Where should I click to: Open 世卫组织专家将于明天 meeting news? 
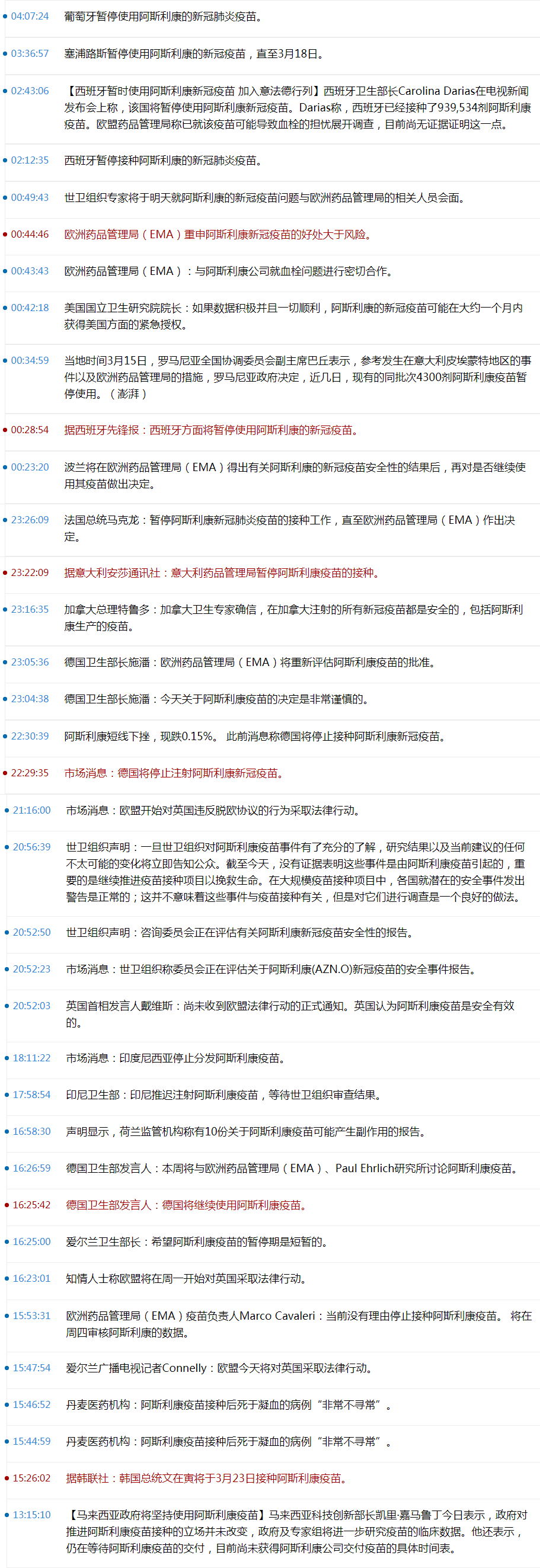(265, 198)
